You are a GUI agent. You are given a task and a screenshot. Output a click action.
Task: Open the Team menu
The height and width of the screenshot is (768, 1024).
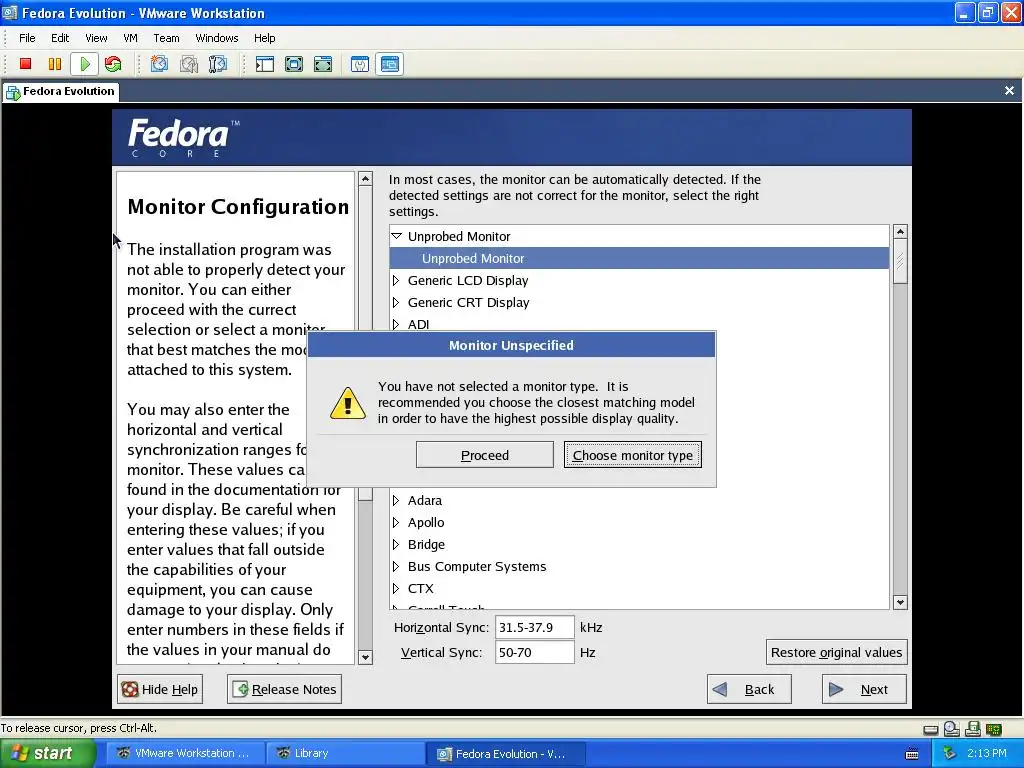point(167,38)
